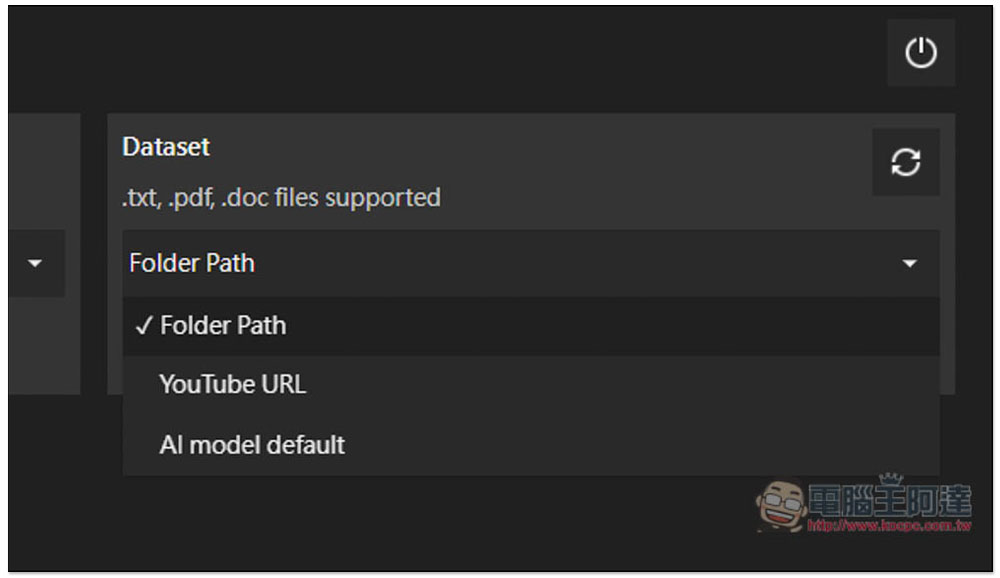Expand the left panel dropdown arrow
This screenshot has height=578, width=1000.
[35, 263]
